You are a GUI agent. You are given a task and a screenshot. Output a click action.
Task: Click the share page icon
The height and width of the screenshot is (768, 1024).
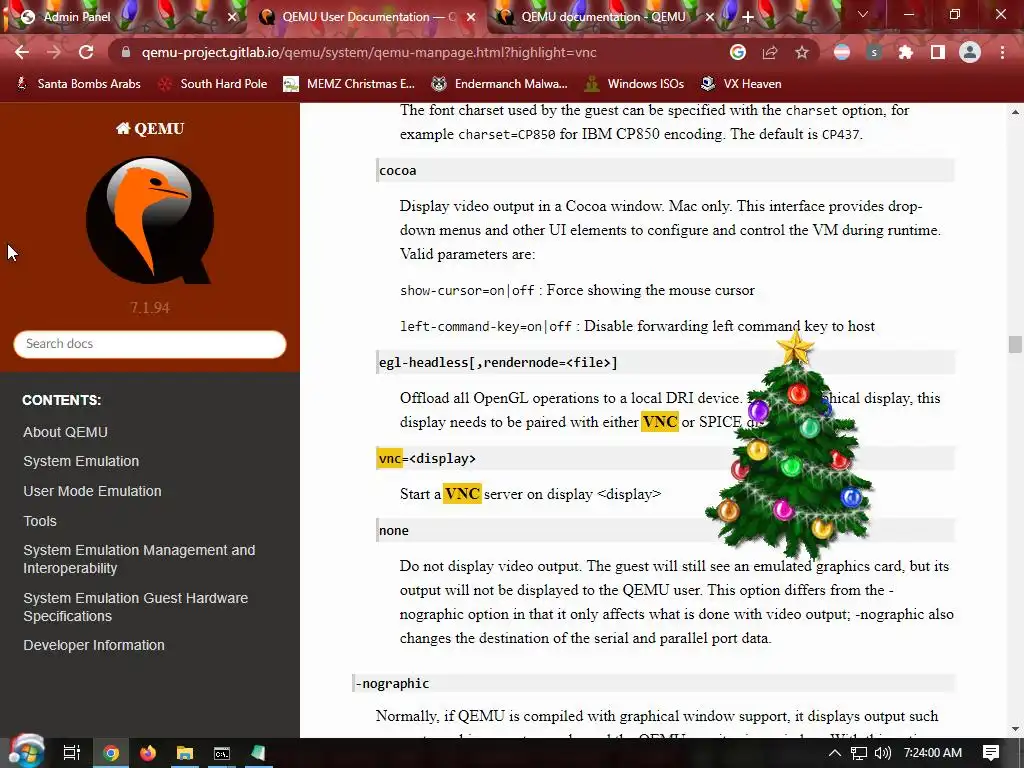click(770, 52)
